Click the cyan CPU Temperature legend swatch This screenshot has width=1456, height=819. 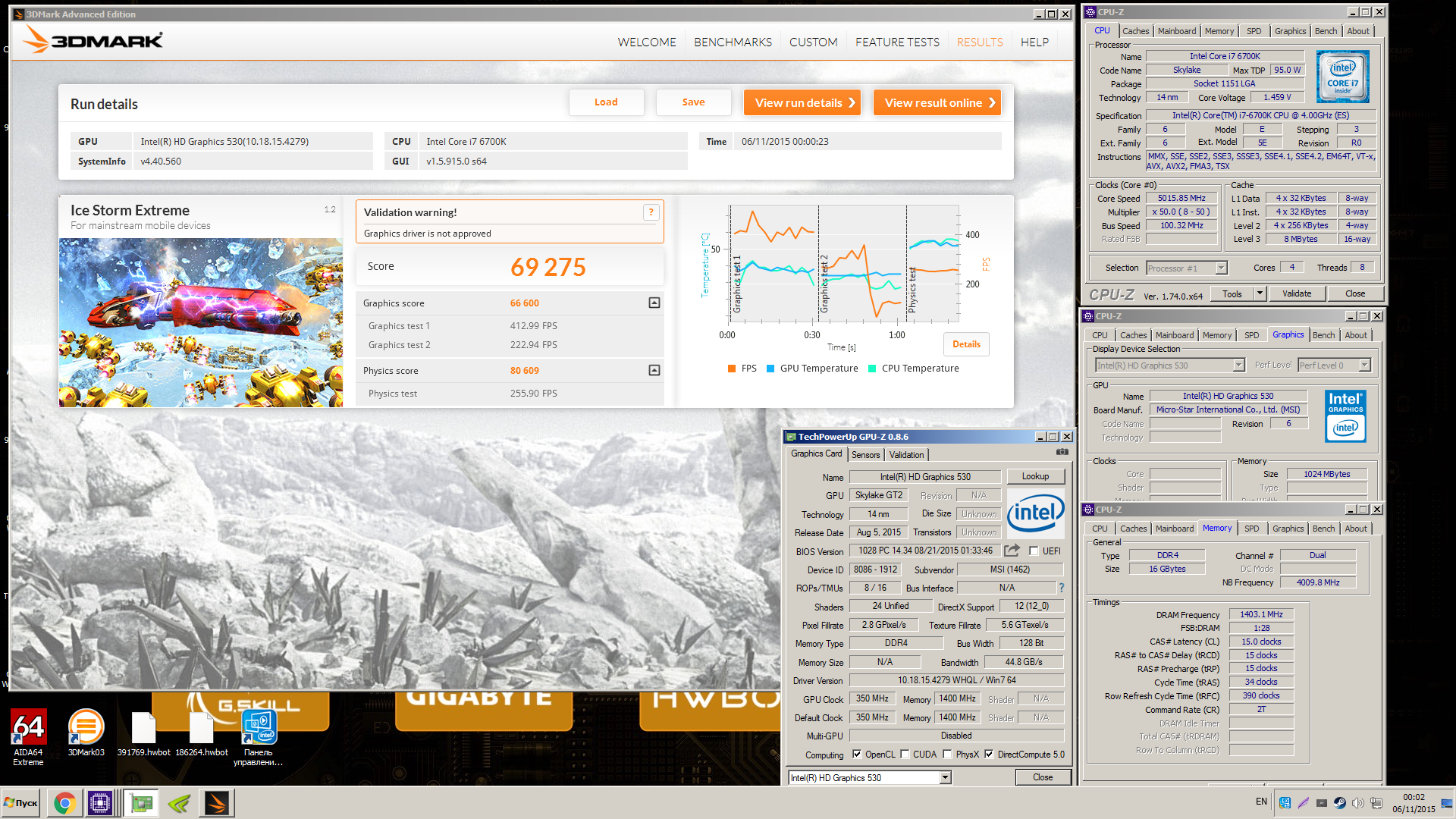(x=872, y=369)
